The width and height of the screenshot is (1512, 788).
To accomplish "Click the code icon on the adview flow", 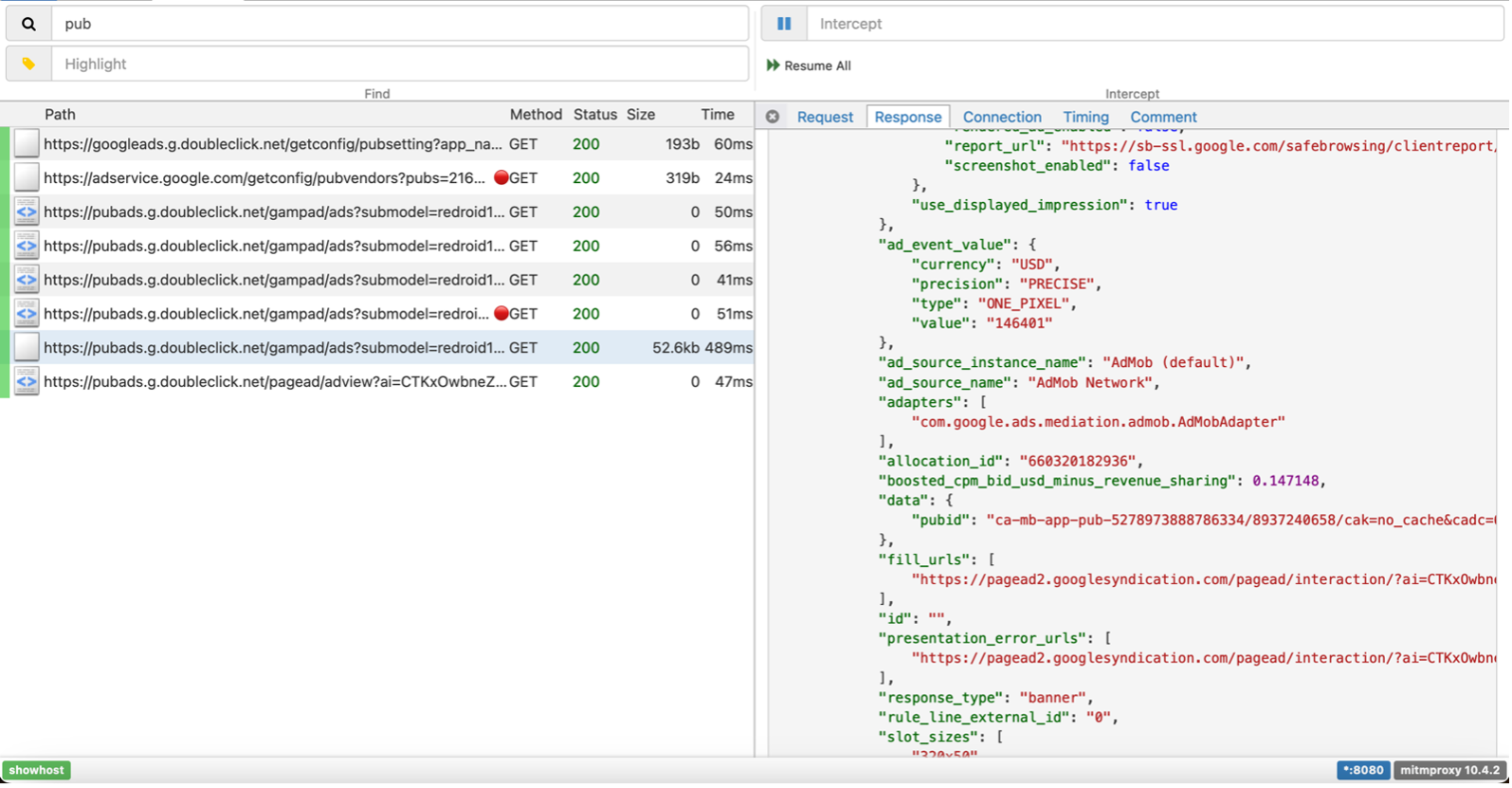I will pyautogui.click(x=27, y=381).
